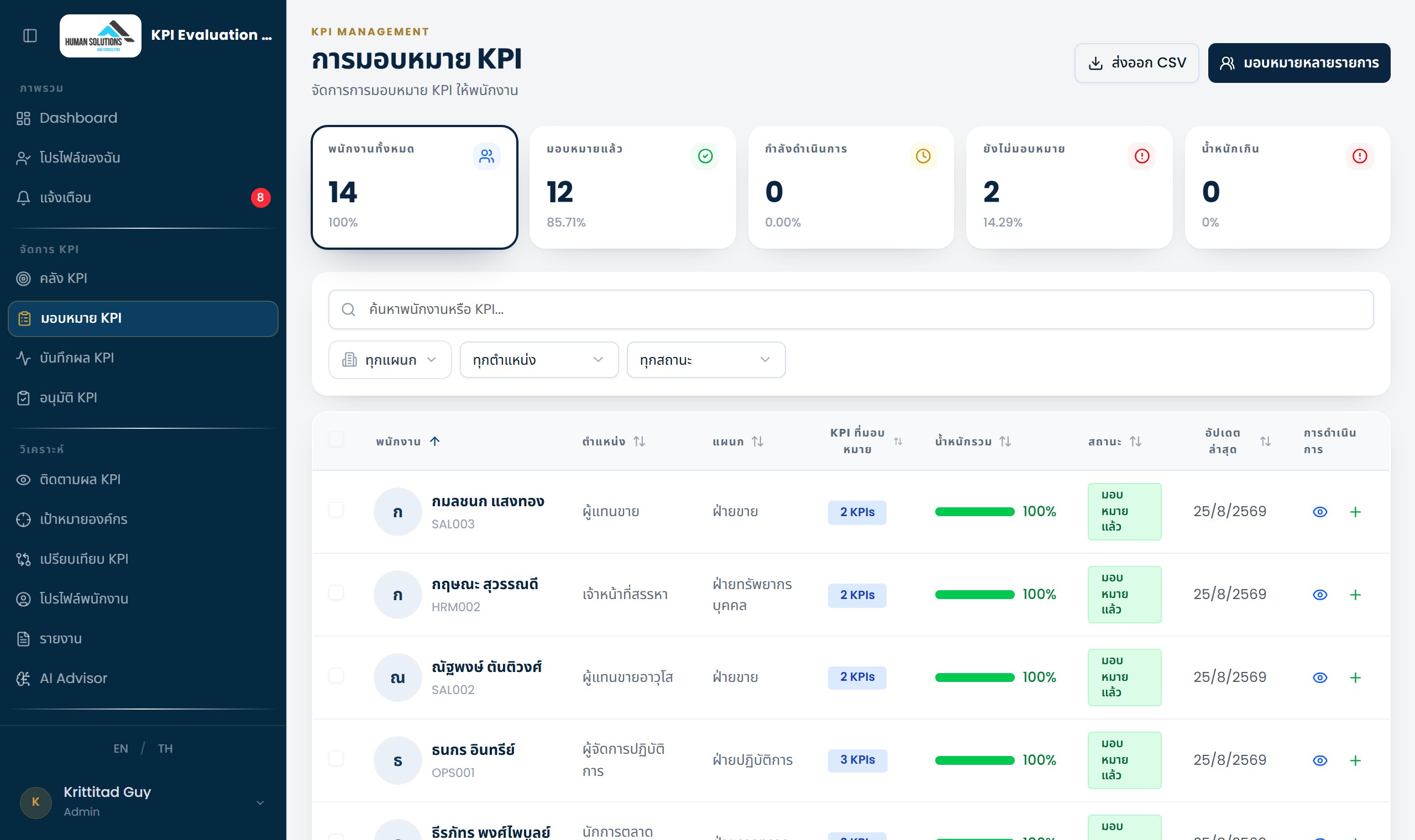Click the Human Solutions logo
The image size is (1415, 840).
[x=100, y=36]
